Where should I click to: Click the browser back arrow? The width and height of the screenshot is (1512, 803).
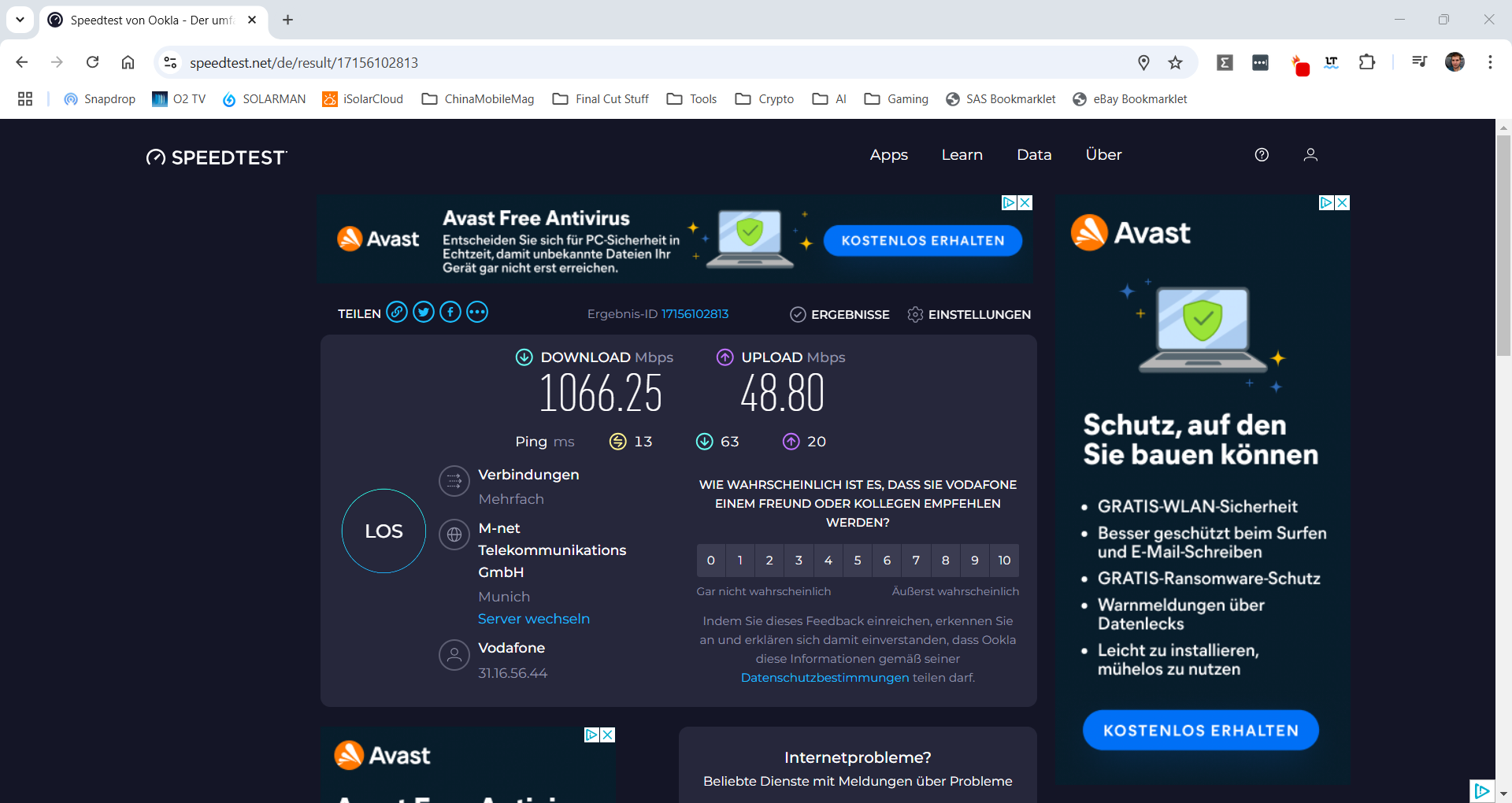point(22,62)
